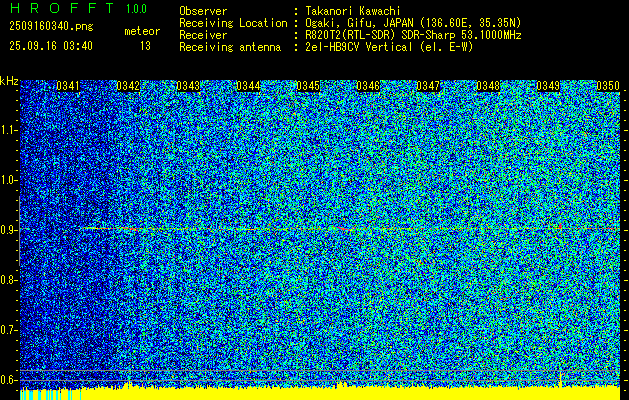This screenshot has width=629, height=400.
Task: Click the 0.7 kHz axis tick label
Action: [7, 330]
